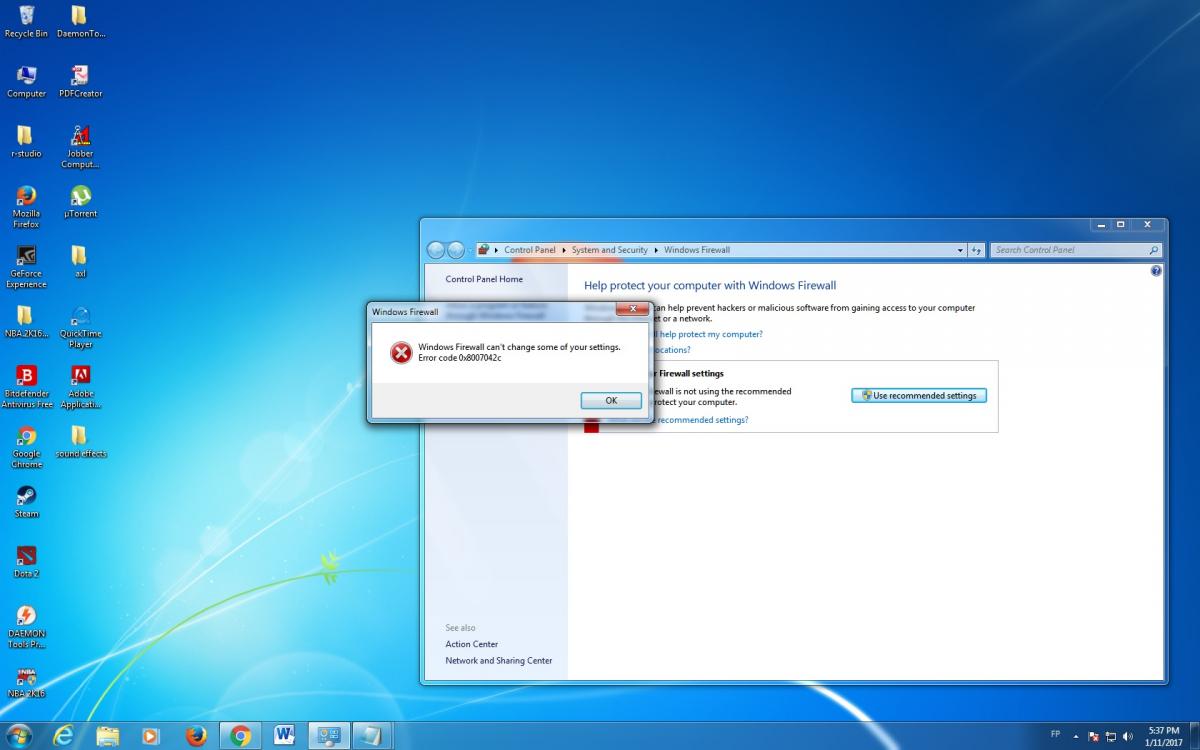Select the Dota 2 desktop shortcut

(x=26, y=562)
